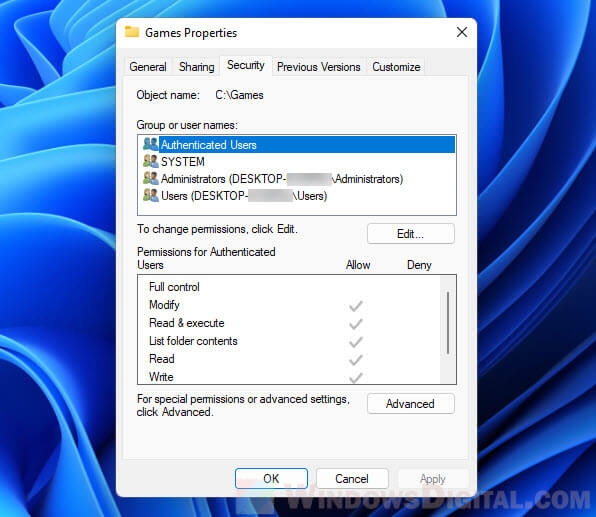596x517 pixels.
Task: Click the Allow column header
Action: pos(358,265)
